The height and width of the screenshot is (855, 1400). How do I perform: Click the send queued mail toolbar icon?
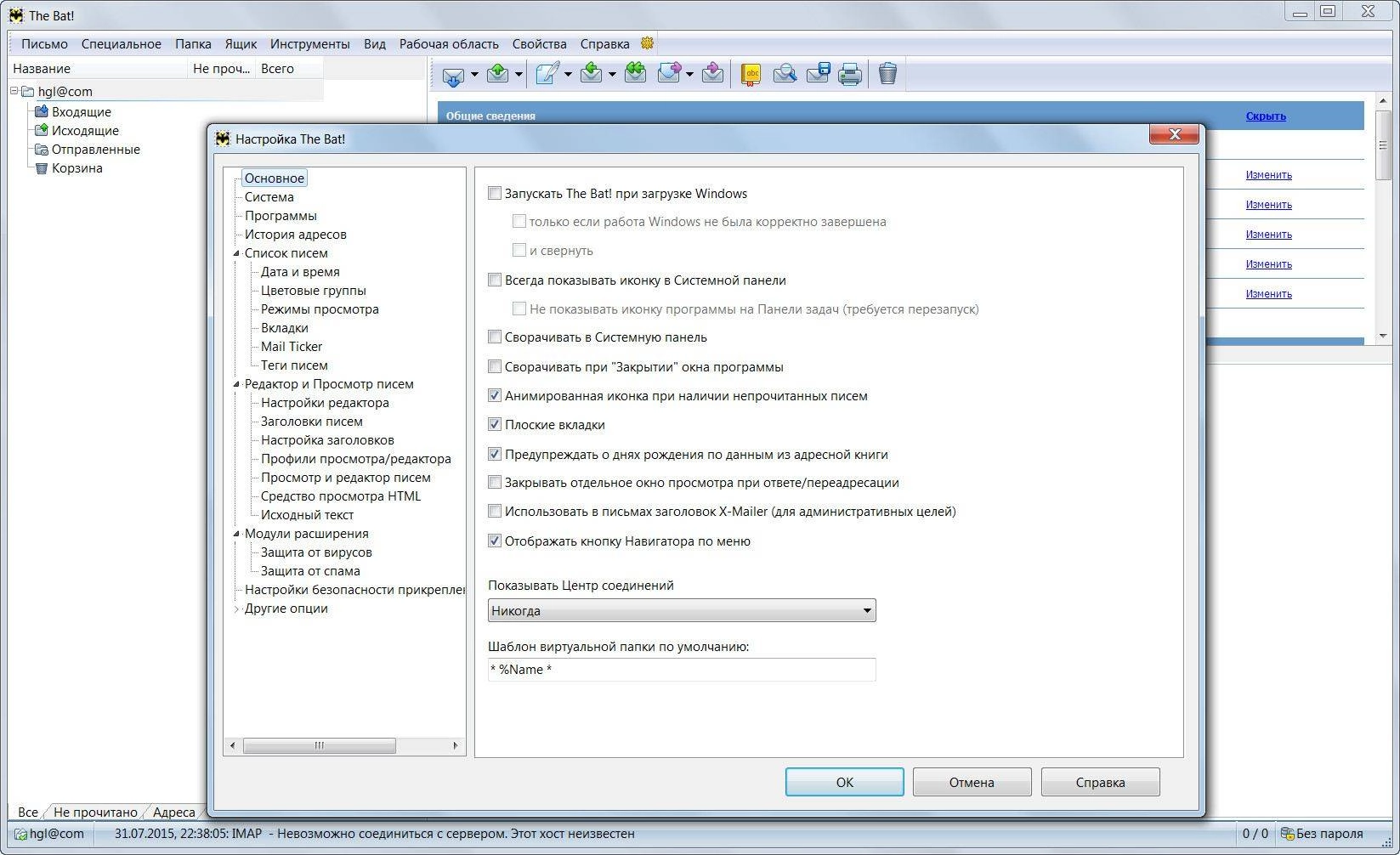[x=498, y=74]
